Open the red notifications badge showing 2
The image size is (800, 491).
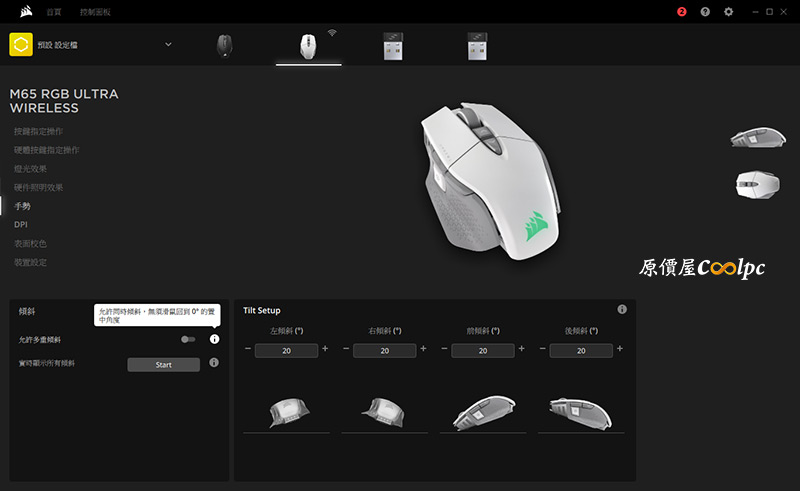point(682,12)
